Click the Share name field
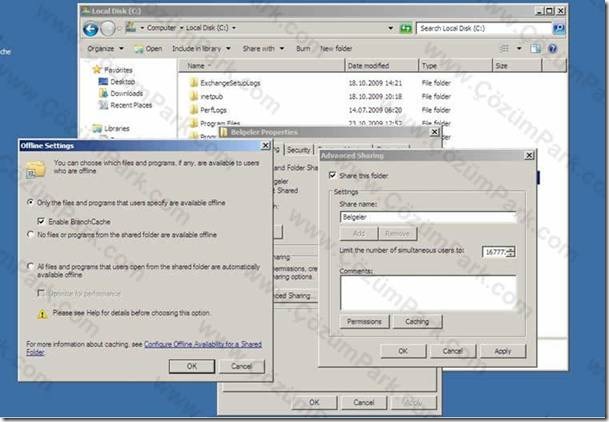The width and height of the screenshot is (609, 422). tap(428, 217)
